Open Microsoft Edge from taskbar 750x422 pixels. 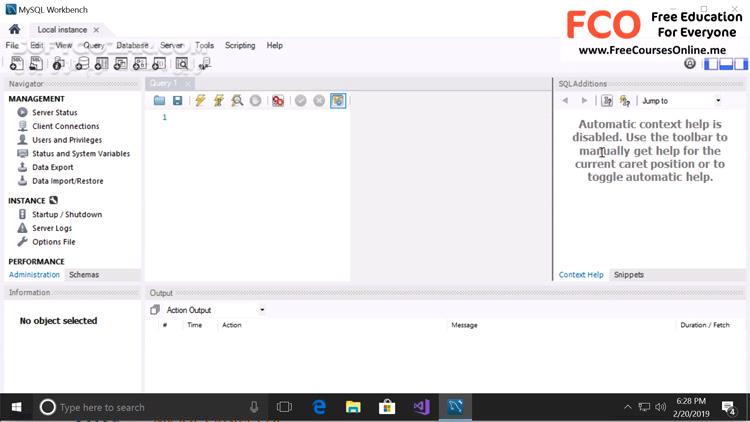click(319, 407)
